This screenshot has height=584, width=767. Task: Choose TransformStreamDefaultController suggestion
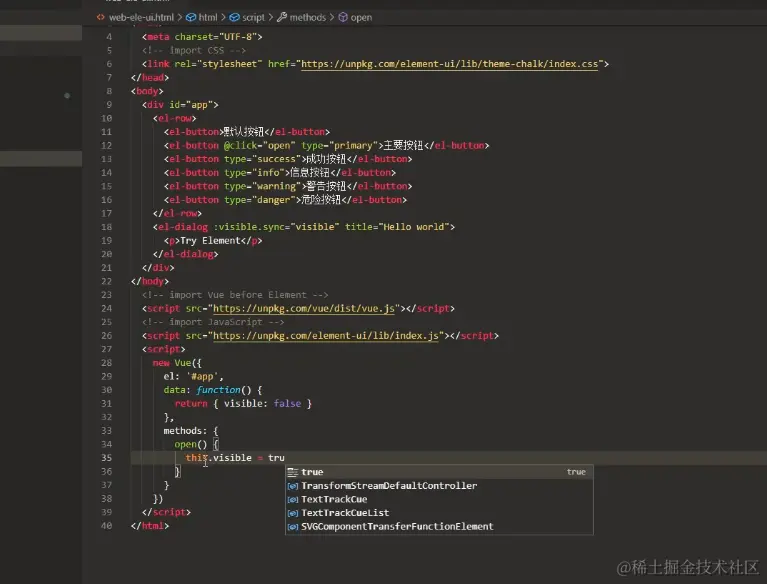tap(439, 486)
